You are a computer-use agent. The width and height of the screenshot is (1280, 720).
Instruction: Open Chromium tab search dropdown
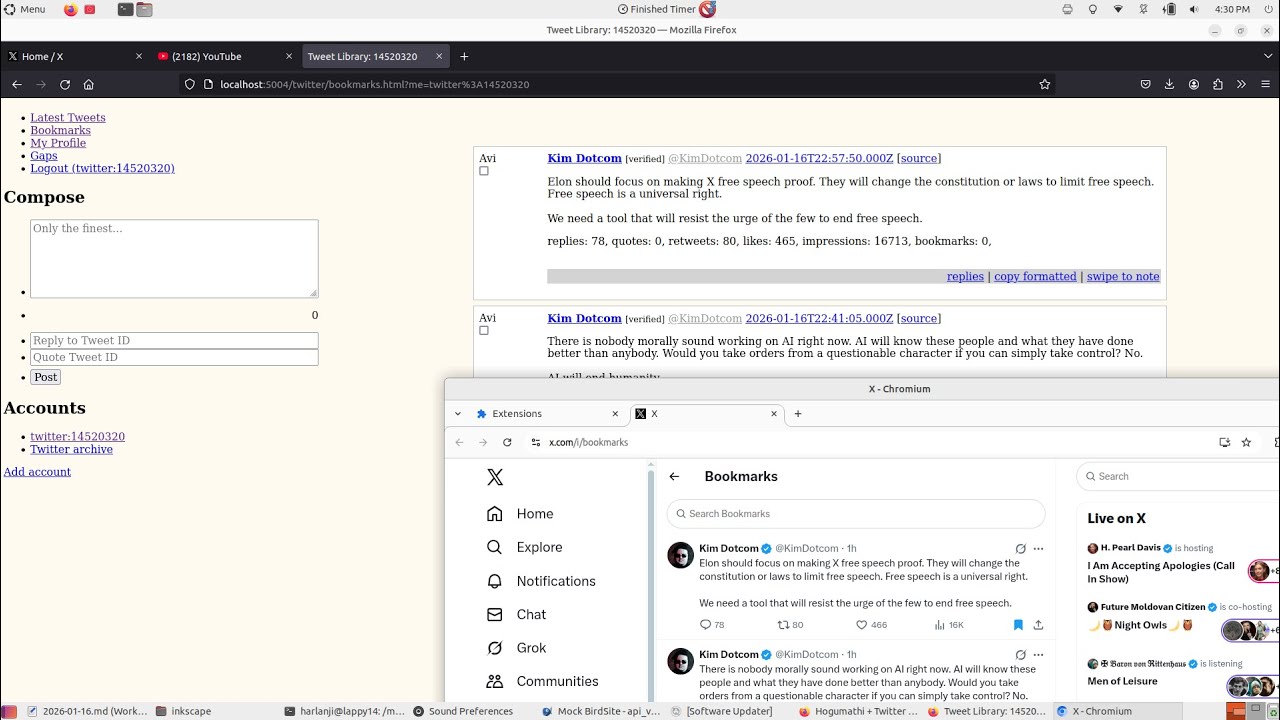coord(457,414)
